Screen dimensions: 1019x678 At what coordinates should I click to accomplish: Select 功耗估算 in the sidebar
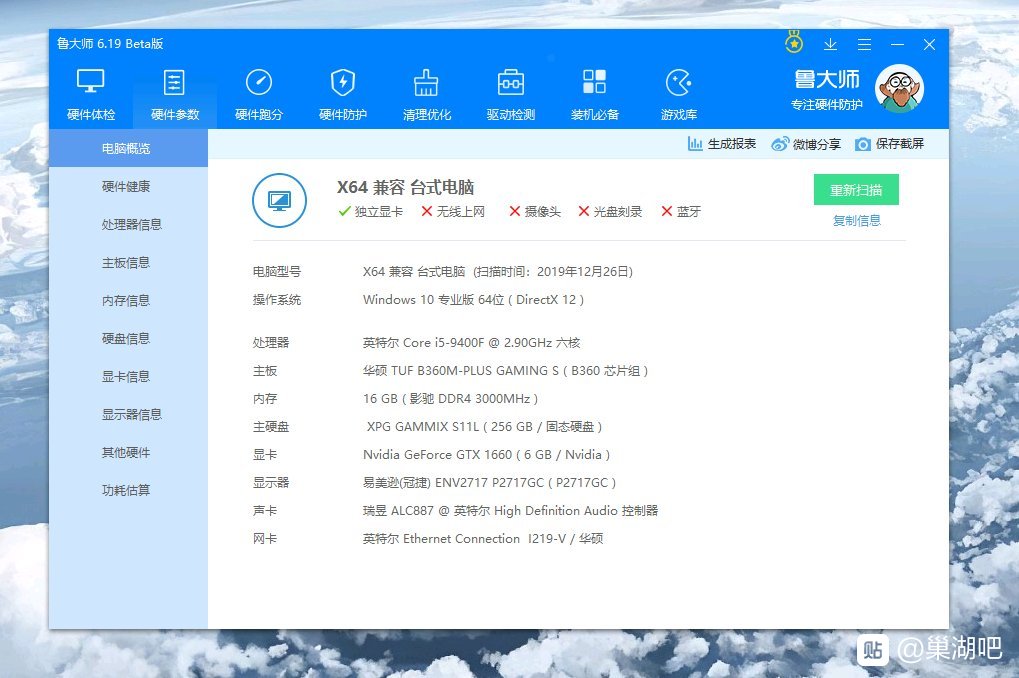(x=128, y=490)
